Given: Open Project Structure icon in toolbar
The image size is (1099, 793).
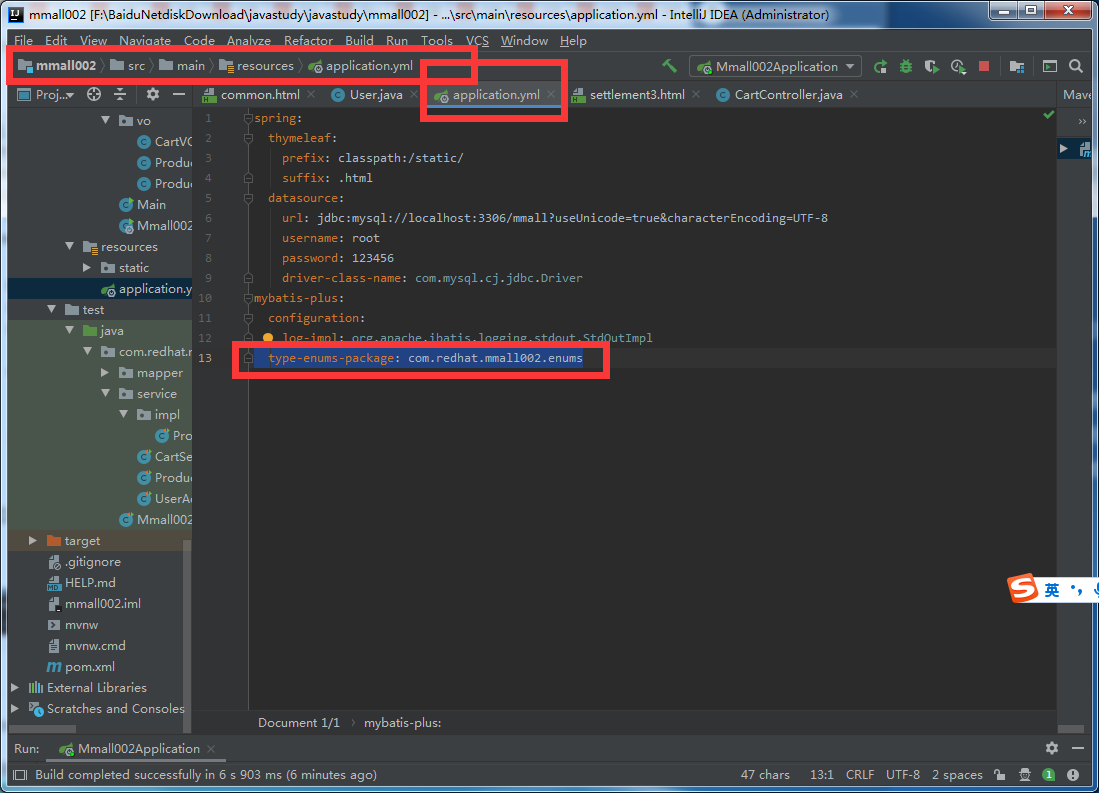Looking at the screenshot, I should (1016, 67).
